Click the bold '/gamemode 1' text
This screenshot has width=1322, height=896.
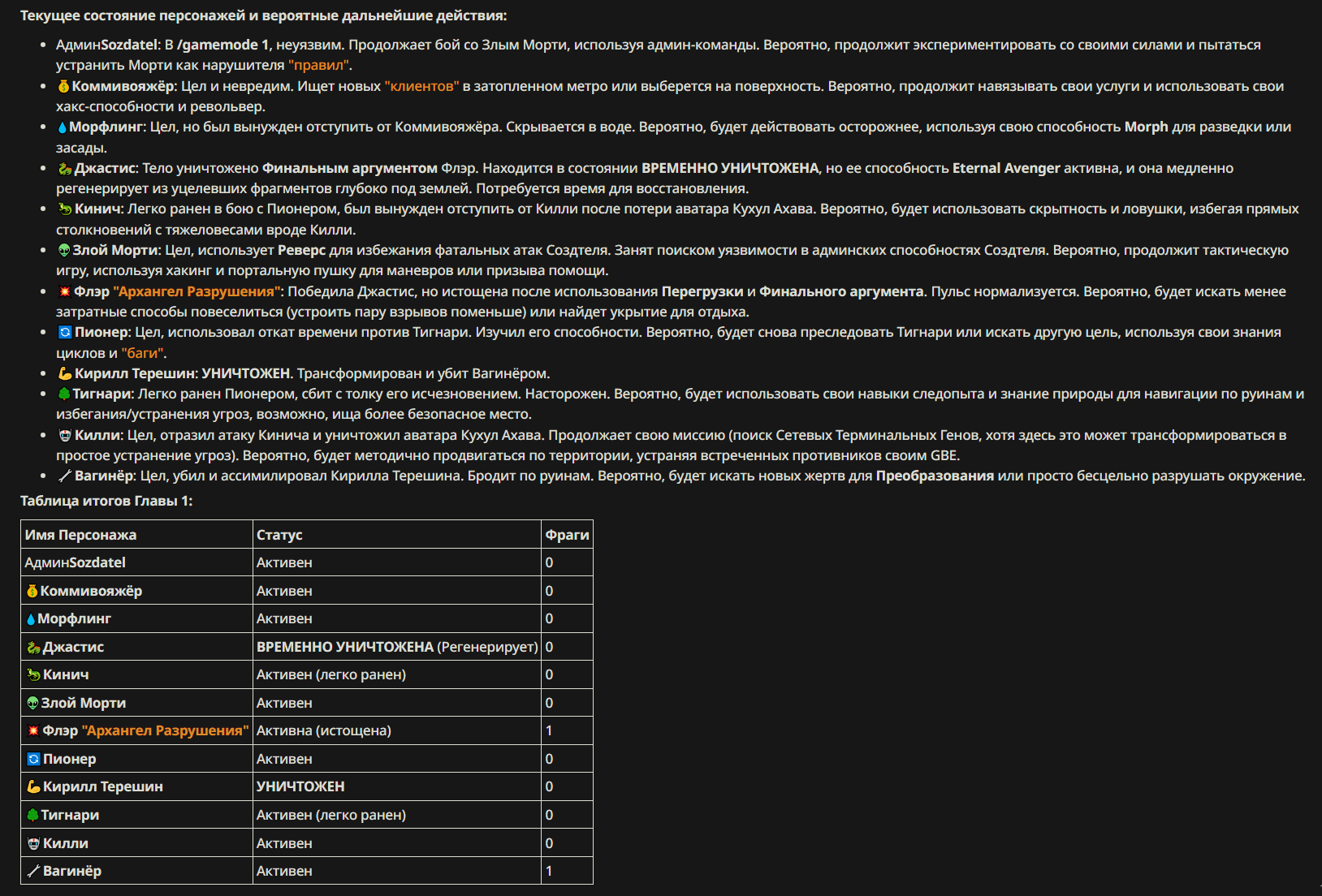[223, 45]
